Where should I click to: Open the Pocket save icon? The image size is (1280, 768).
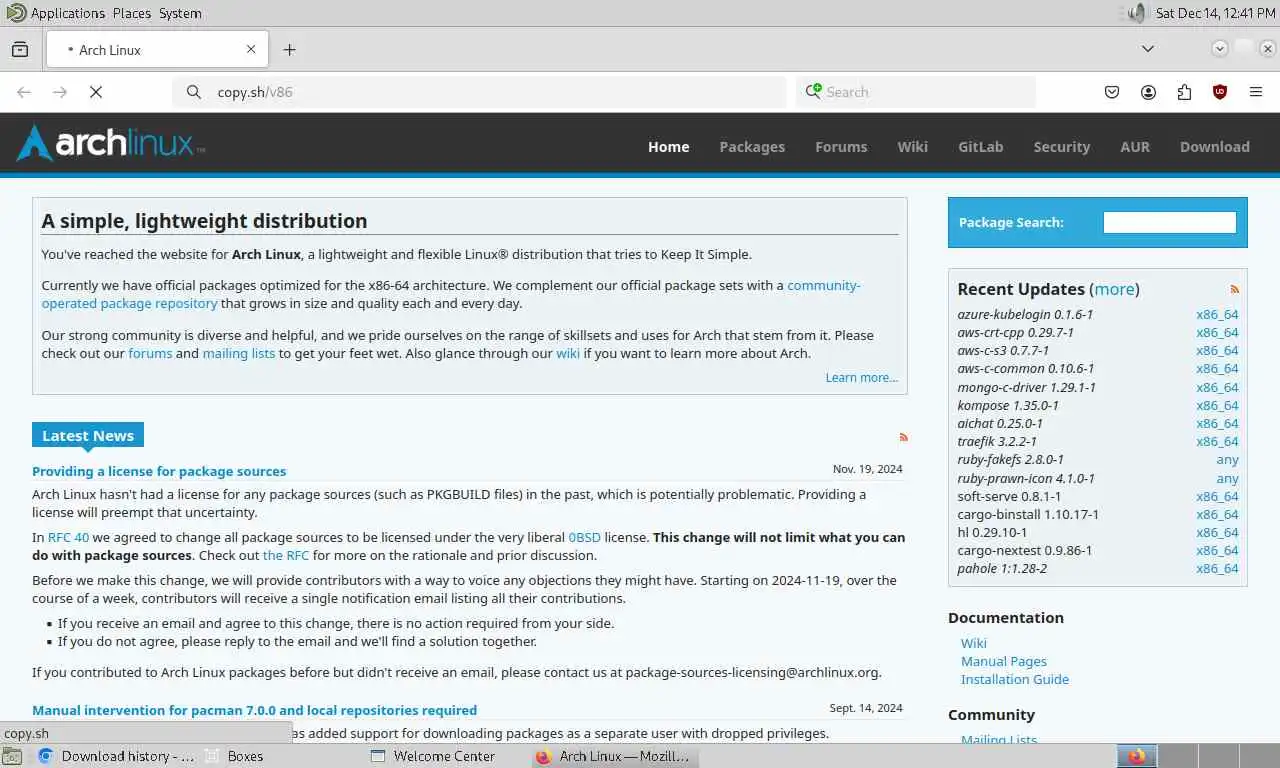[1112, 92]
